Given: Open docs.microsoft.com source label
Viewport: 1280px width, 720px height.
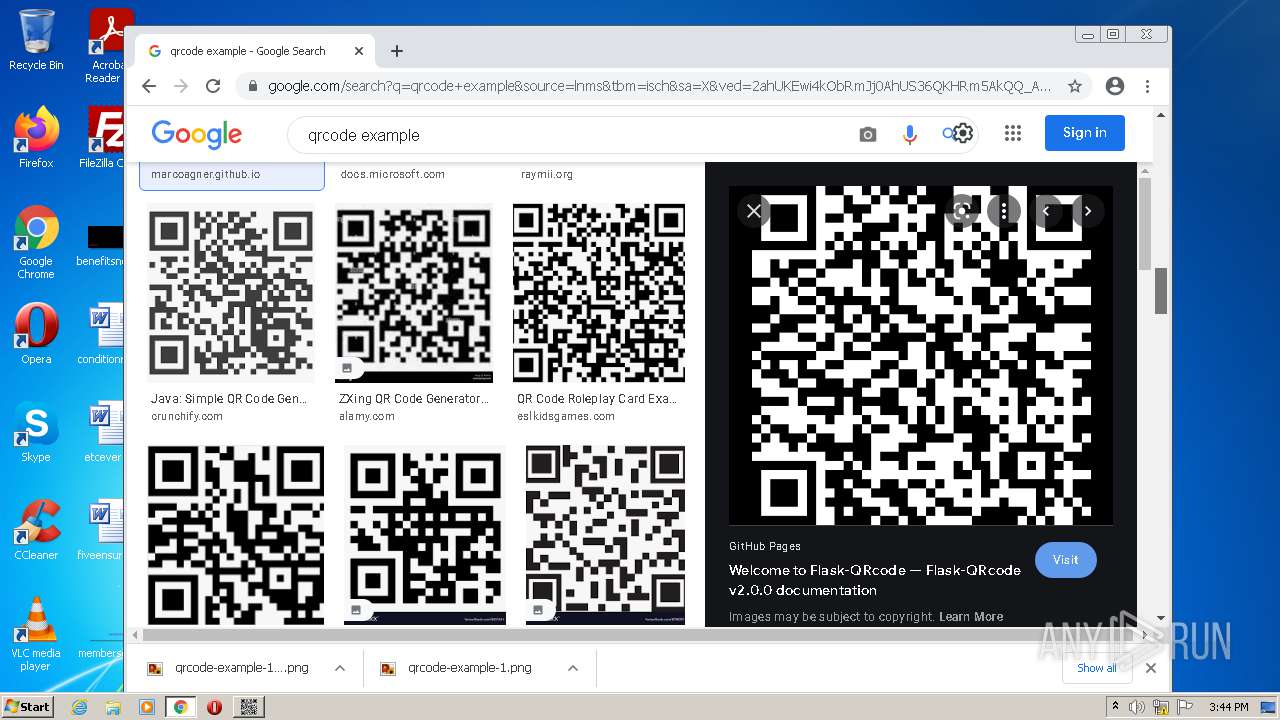Looking at the screenshot, I should click(x=393, y=174).
